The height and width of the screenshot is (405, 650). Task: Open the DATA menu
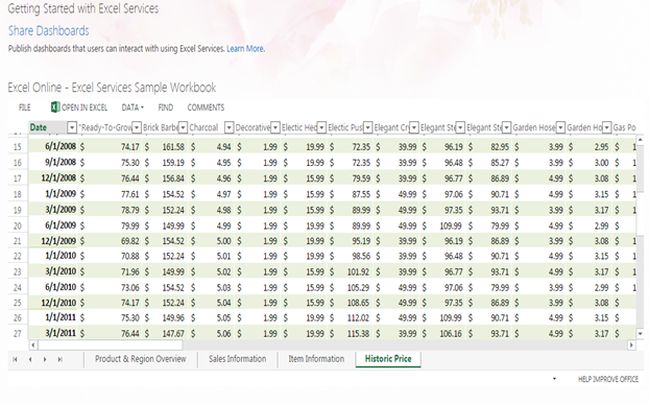132,107
